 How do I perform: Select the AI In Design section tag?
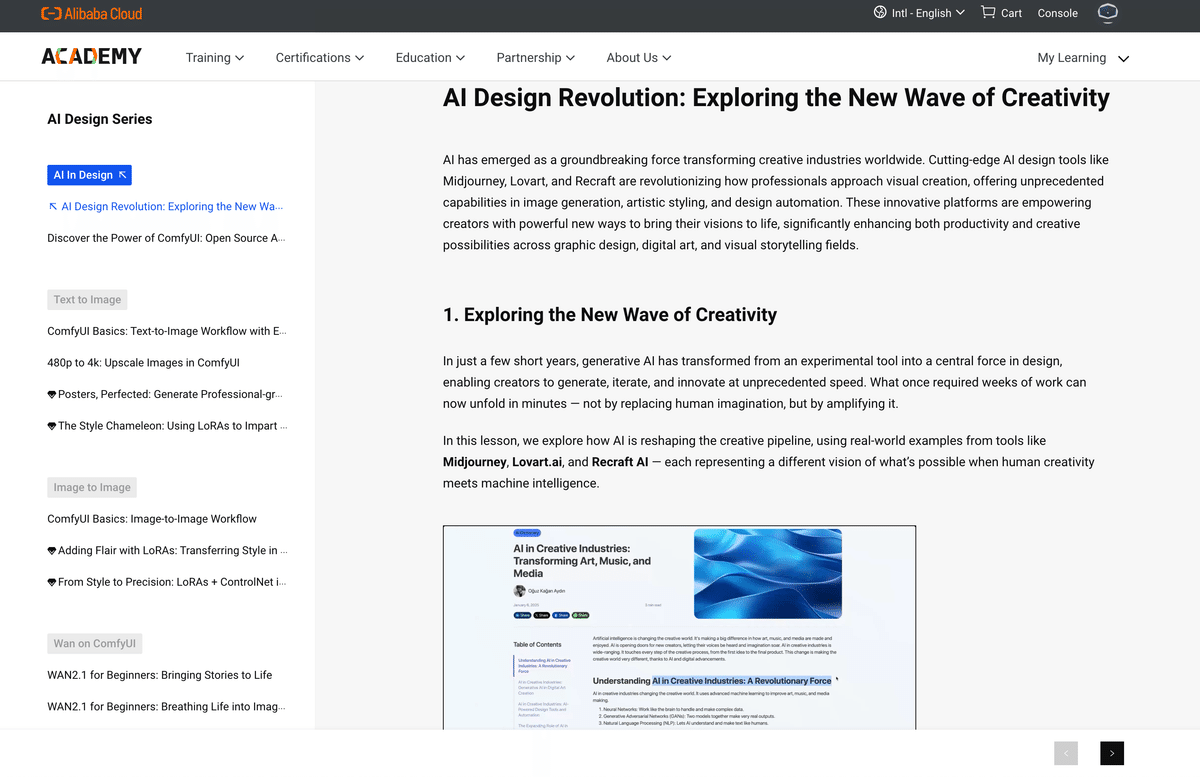pos(89,175)
